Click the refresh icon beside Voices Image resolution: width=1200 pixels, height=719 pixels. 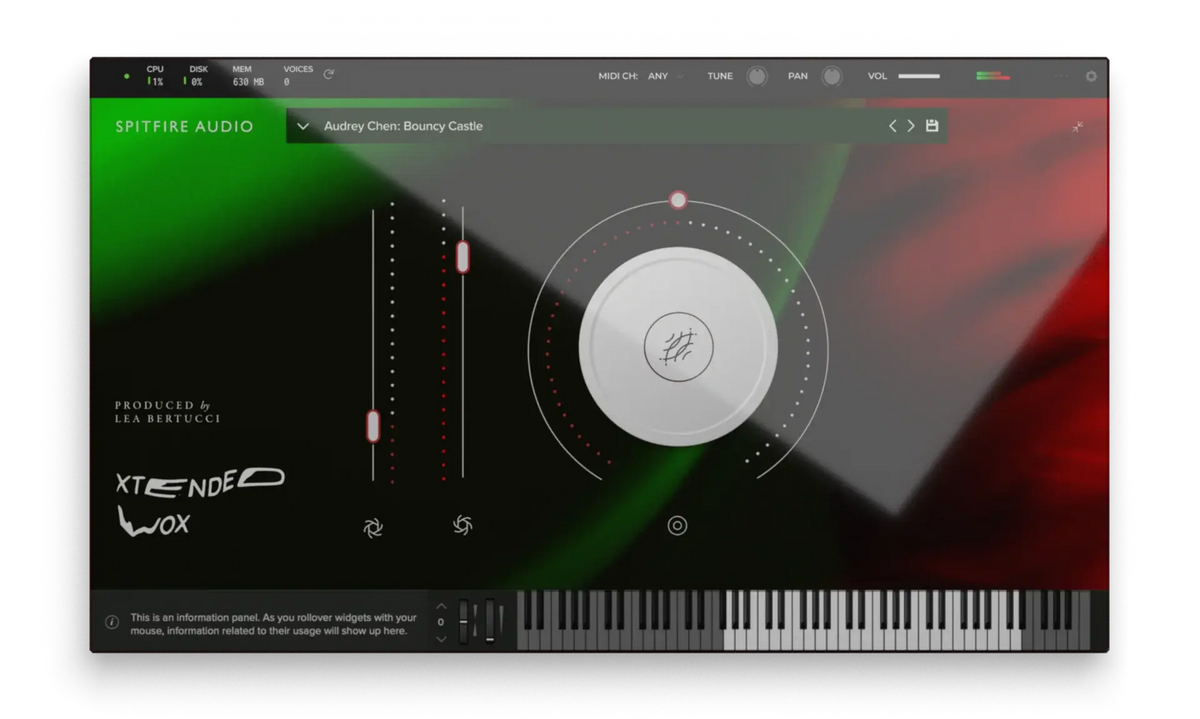point(328,74)
